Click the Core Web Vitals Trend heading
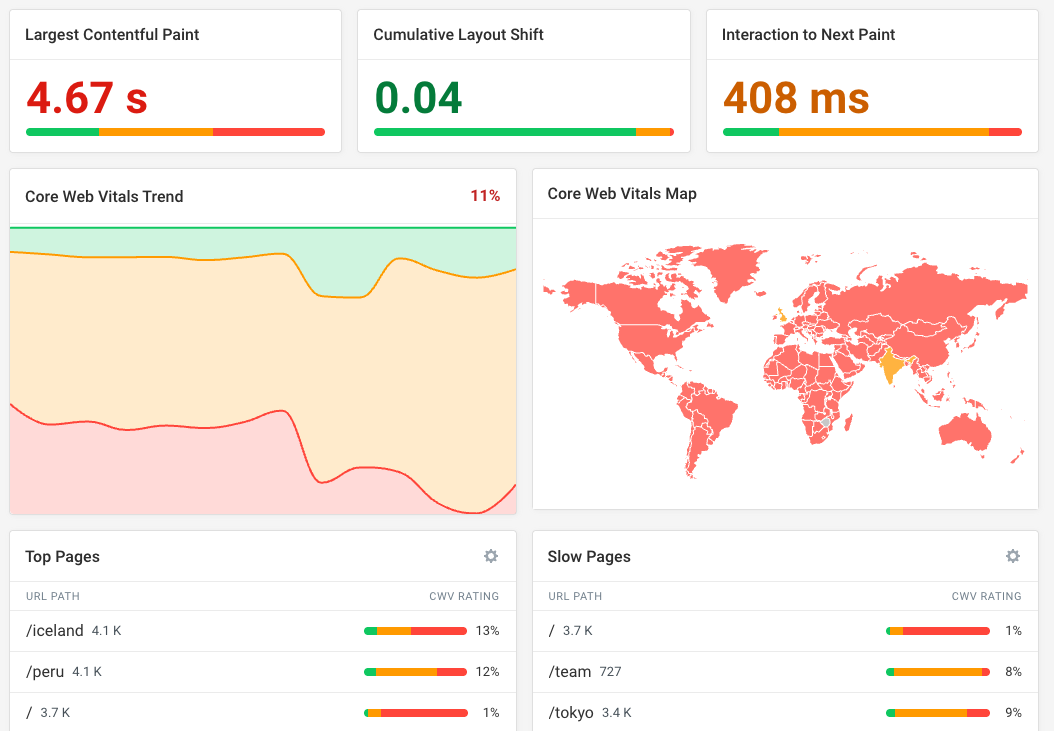1054x731 pixels. (104, 196)
